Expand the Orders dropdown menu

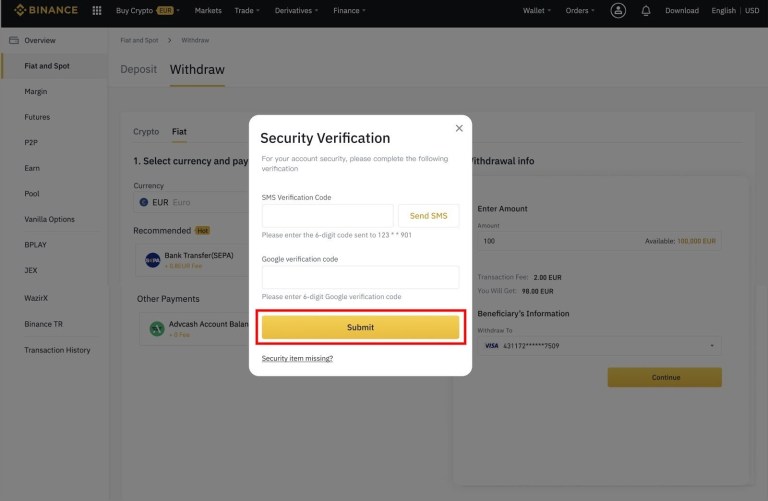click(580, 10)
